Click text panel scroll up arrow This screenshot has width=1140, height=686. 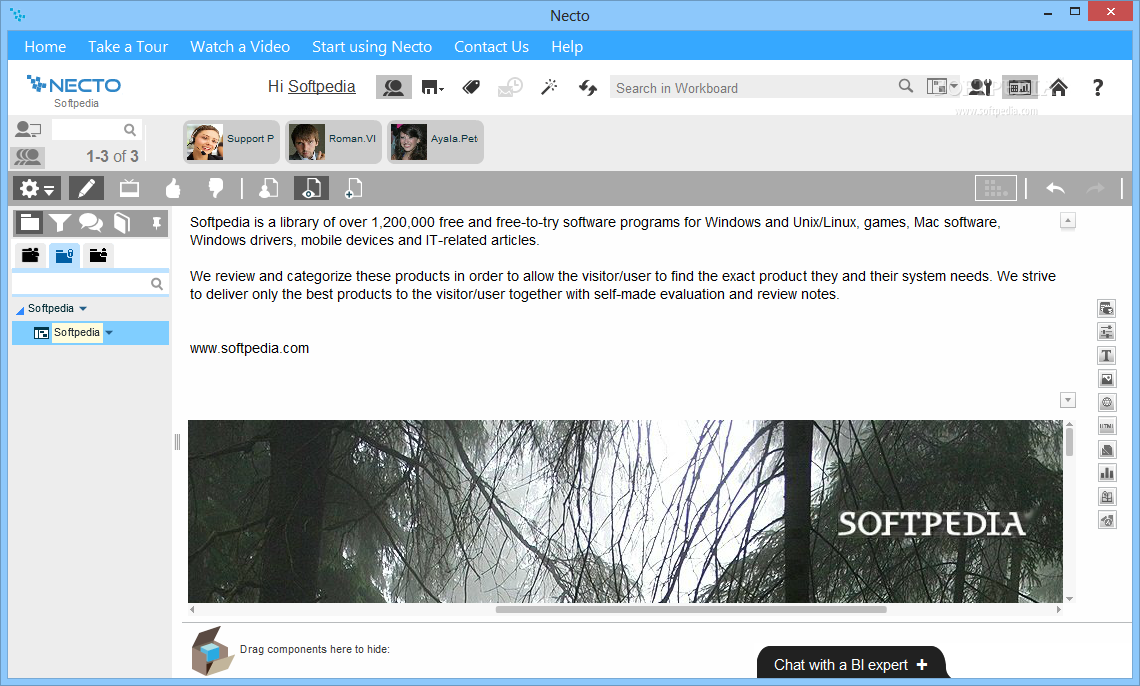coord(1067,220)
